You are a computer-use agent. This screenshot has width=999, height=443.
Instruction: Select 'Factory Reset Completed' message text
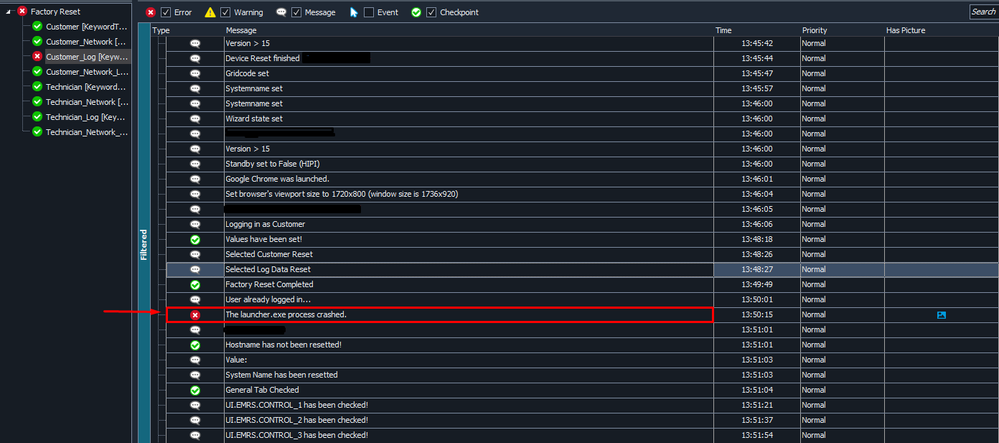click(x=269, y=284)
